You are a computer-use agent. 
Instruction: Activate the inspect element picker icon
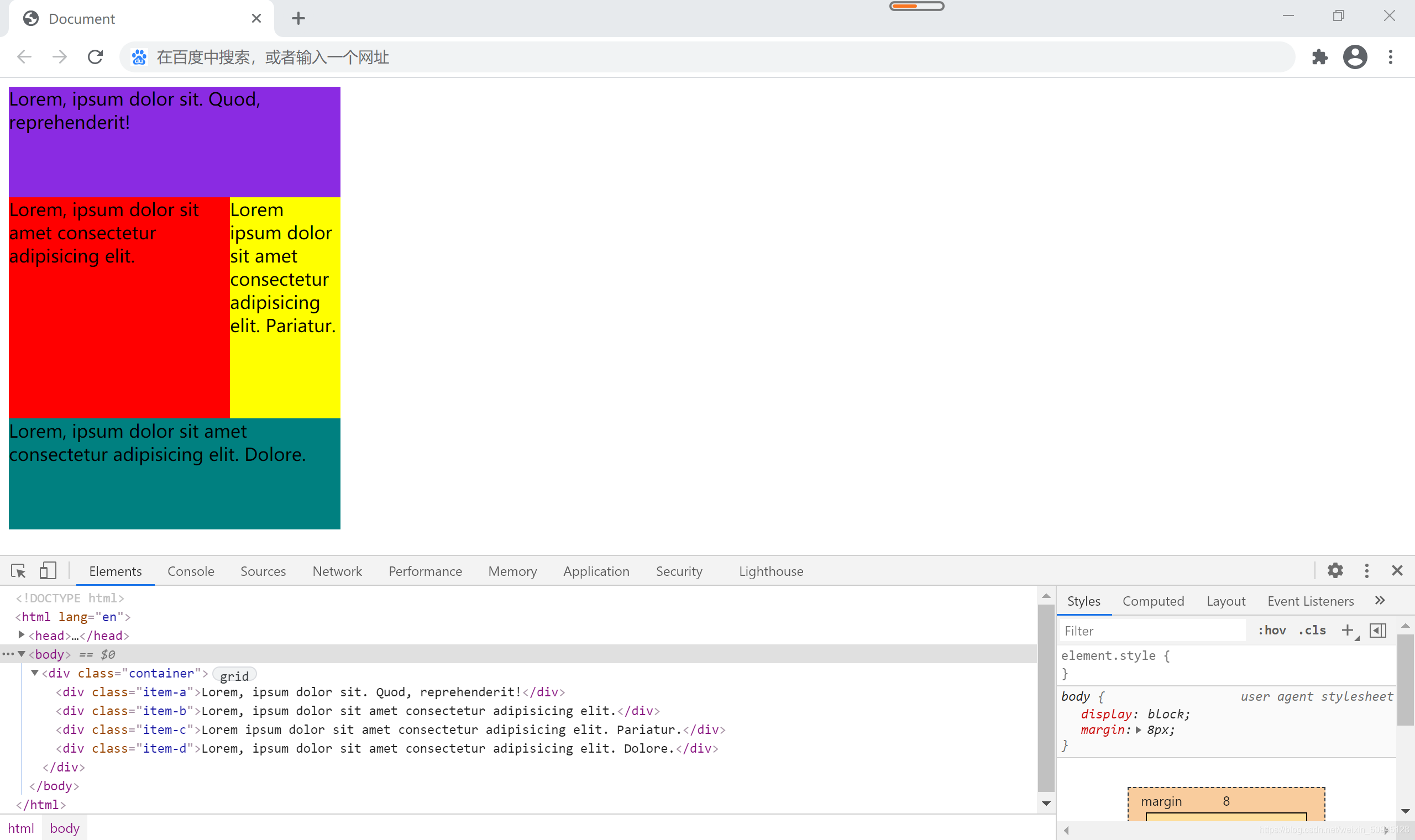tap(18, 570)
